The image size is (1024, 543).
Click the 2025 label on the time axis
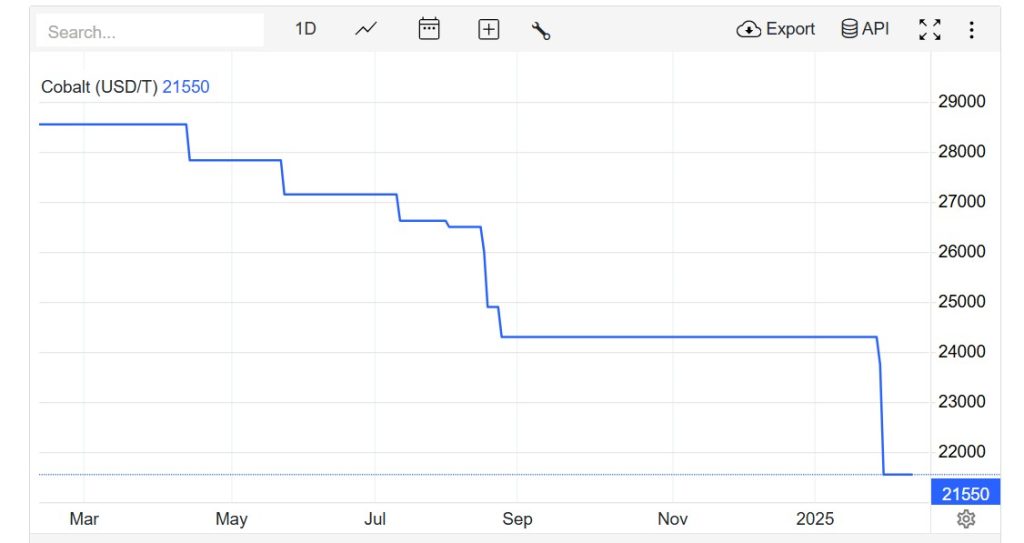(814, 519)
